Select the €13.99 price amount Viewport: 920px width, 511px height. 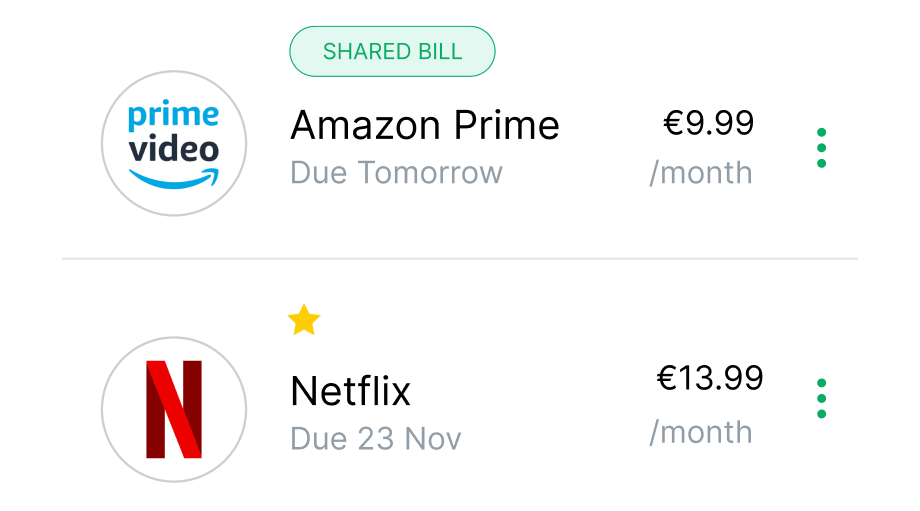709,378
